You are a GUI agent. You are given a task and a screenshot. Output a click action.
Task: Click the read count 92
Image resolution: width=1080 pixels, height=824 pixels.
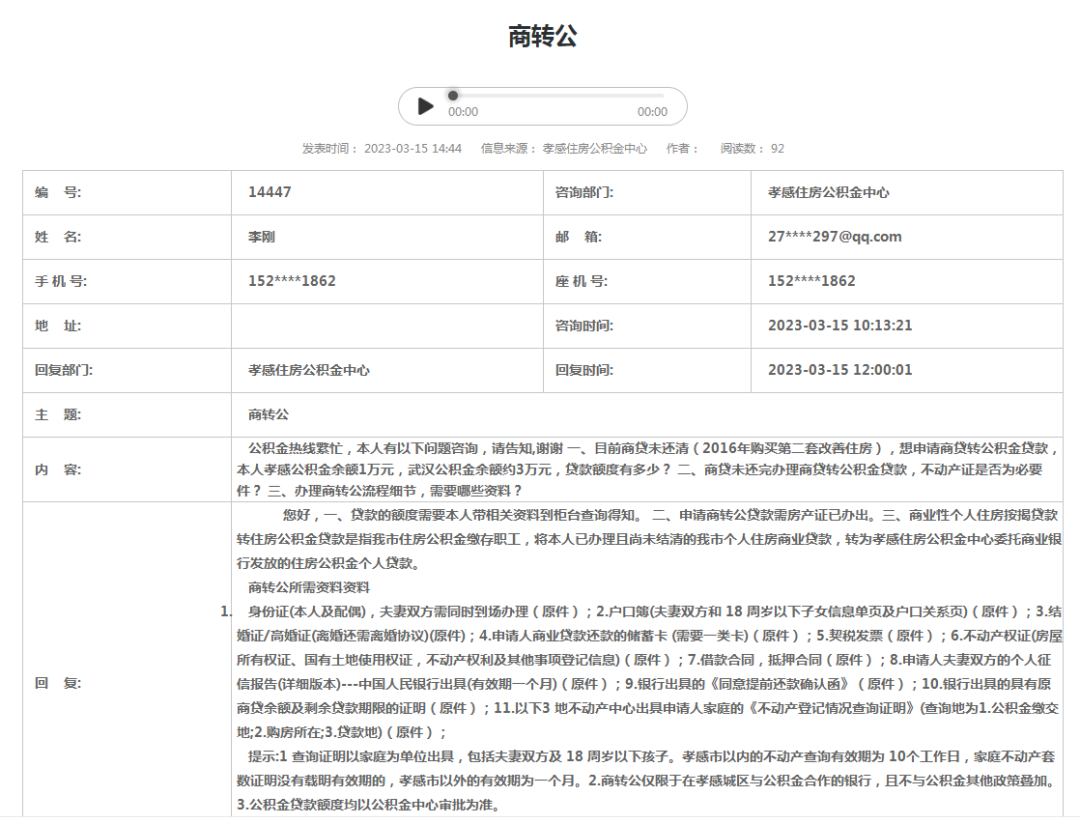(777, 148)
